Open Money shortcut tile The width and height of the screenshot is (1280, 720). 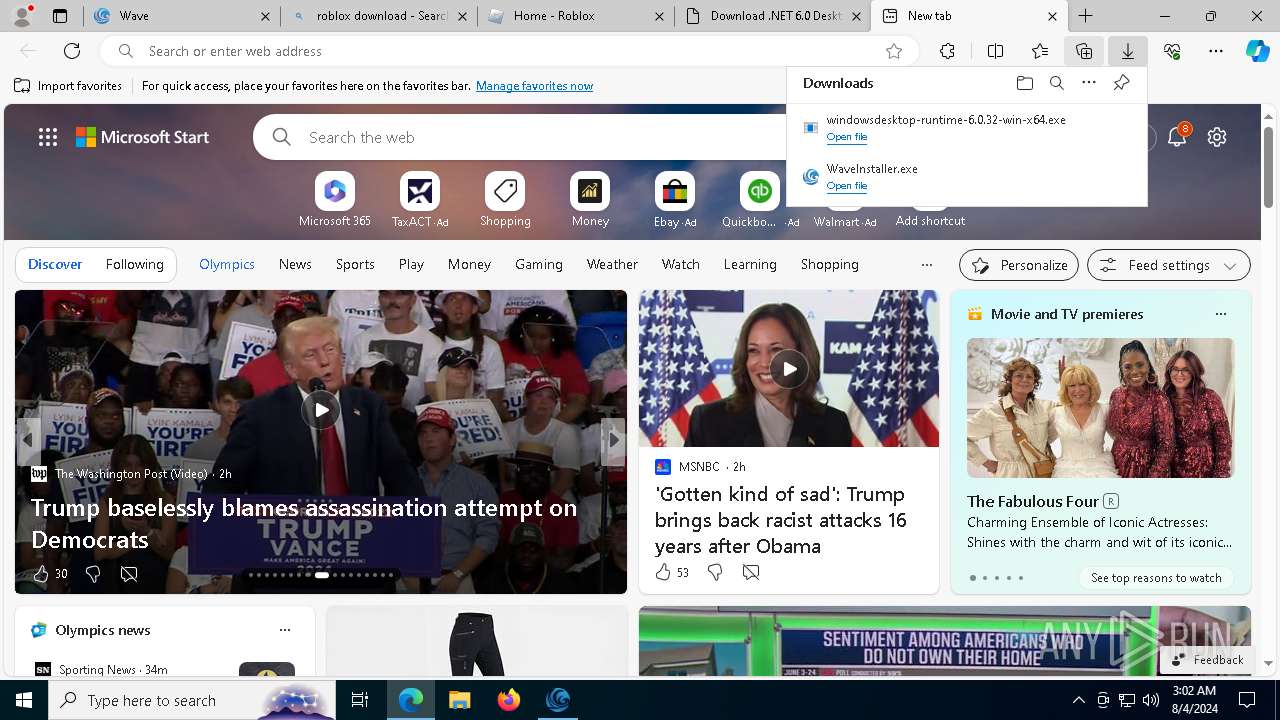click(590, 199)
